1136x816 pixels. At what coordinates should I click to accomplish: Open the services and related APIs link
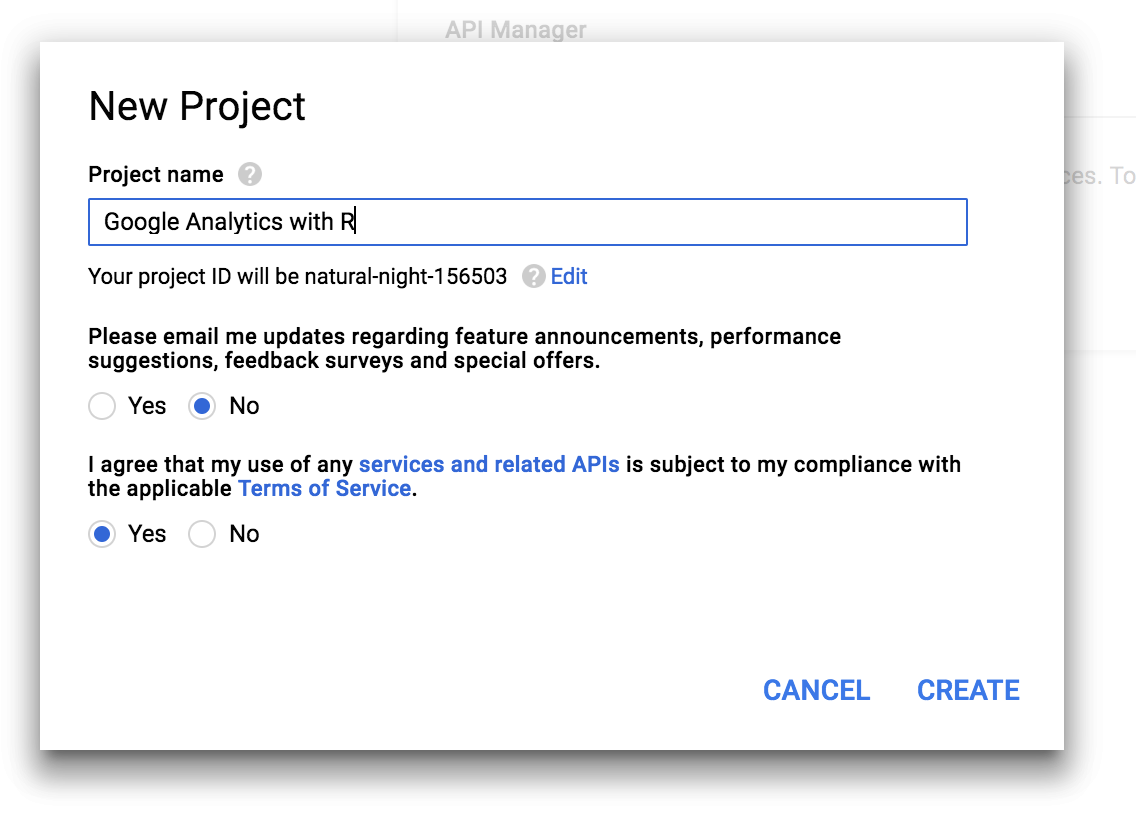489,464
